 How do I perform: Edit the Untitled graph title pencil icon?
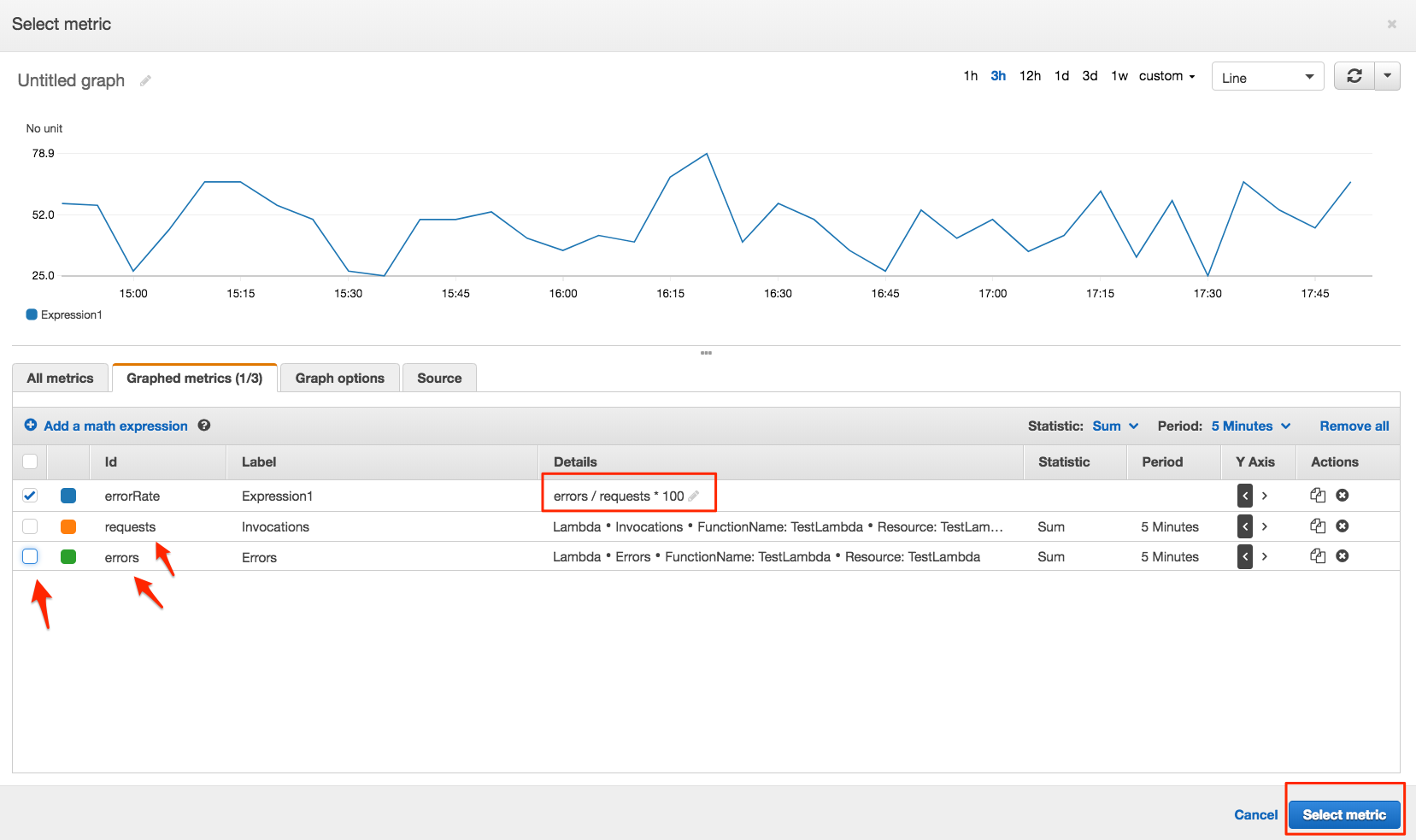coord(145,80)
